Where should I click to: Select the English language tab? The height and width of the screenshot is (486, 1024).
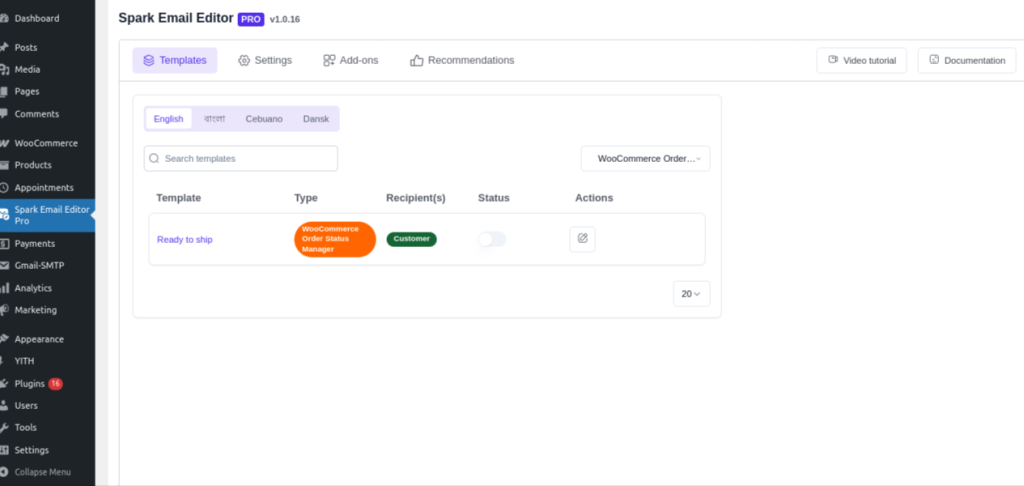click(x=168, y=119)
